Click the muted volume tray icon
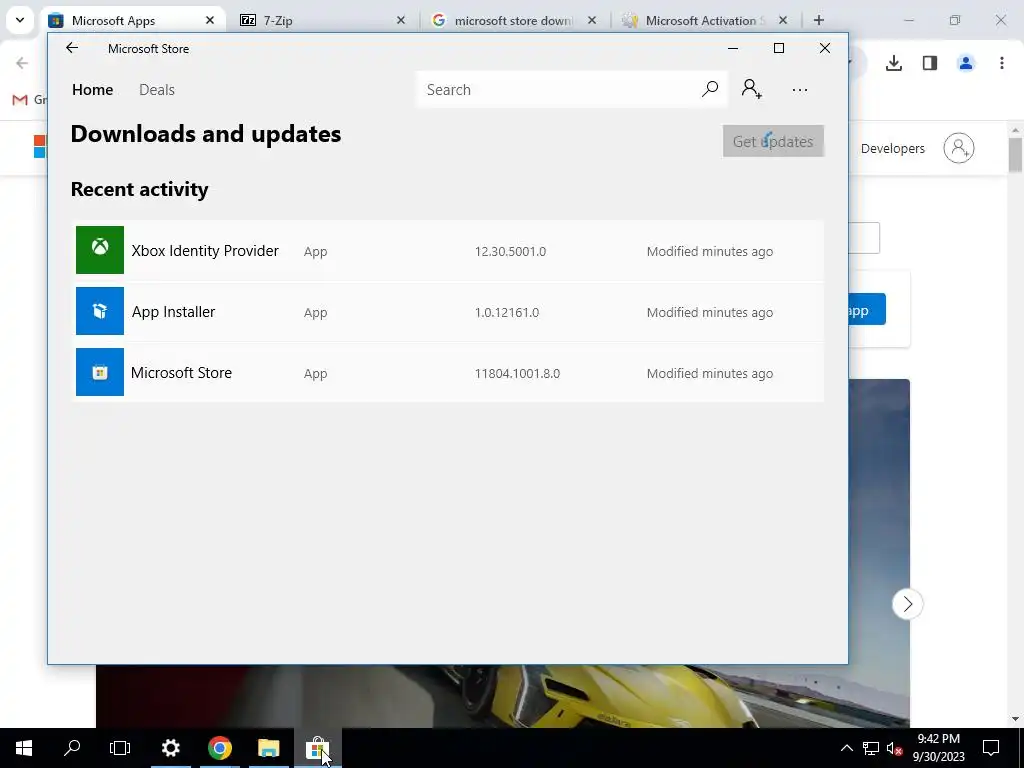 tap(895, 748)
